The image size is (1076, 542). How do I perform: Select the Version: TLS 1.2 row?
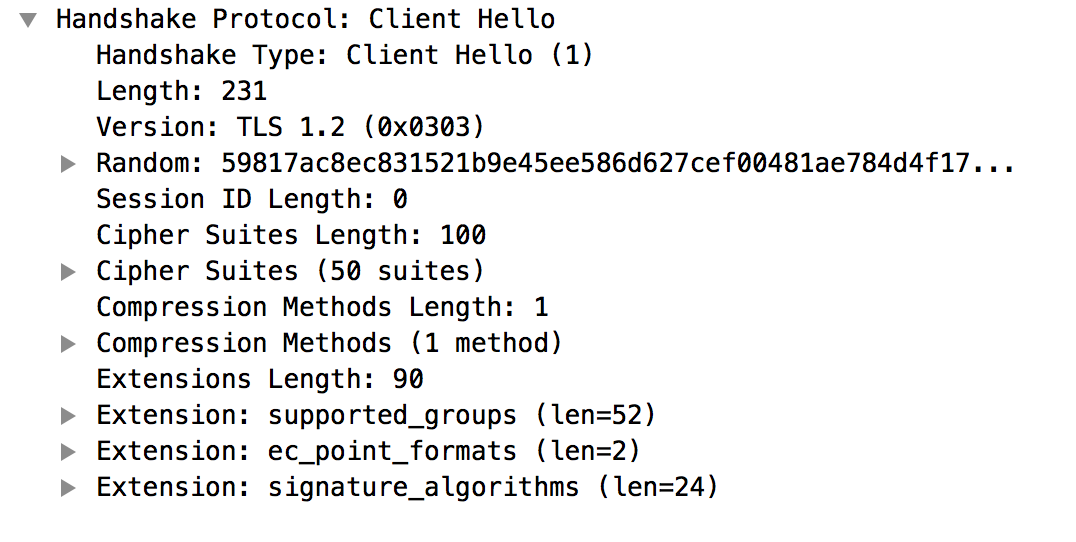(290, 127)
